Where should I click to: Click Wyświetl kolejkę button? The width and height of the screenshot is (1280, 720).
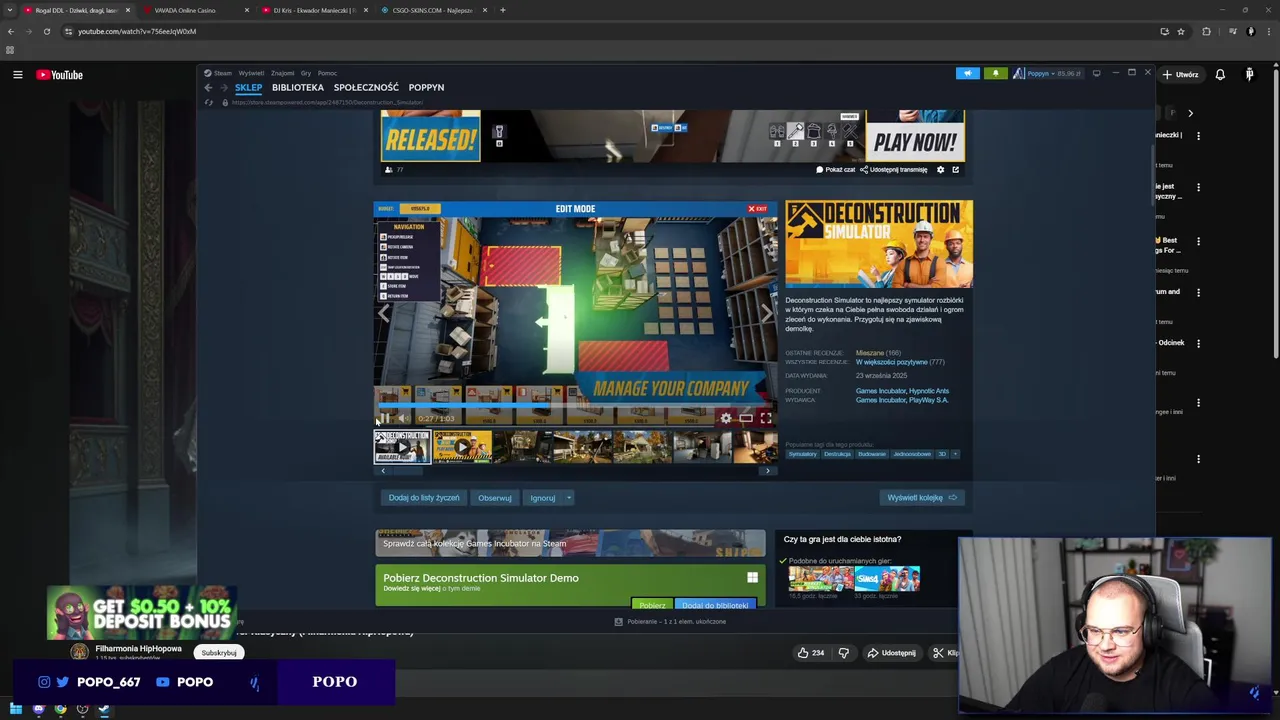pos(922,497)
